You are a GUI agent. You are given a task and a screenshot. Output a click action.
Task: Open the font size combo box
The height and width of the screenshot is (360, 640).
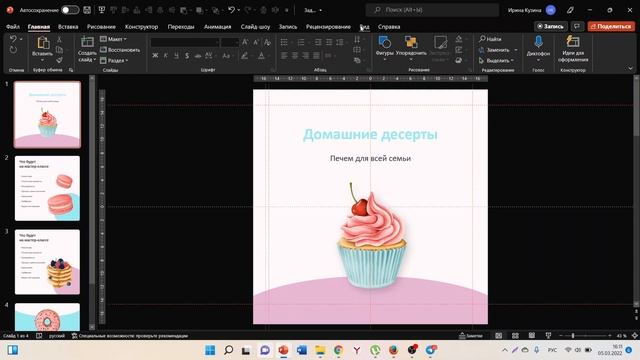point(230,42)
